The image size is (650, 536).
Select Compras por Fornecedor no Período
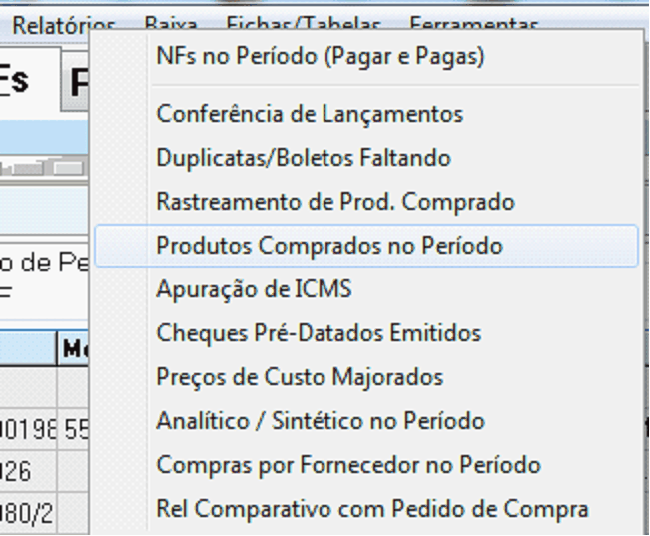pos(348,466)
